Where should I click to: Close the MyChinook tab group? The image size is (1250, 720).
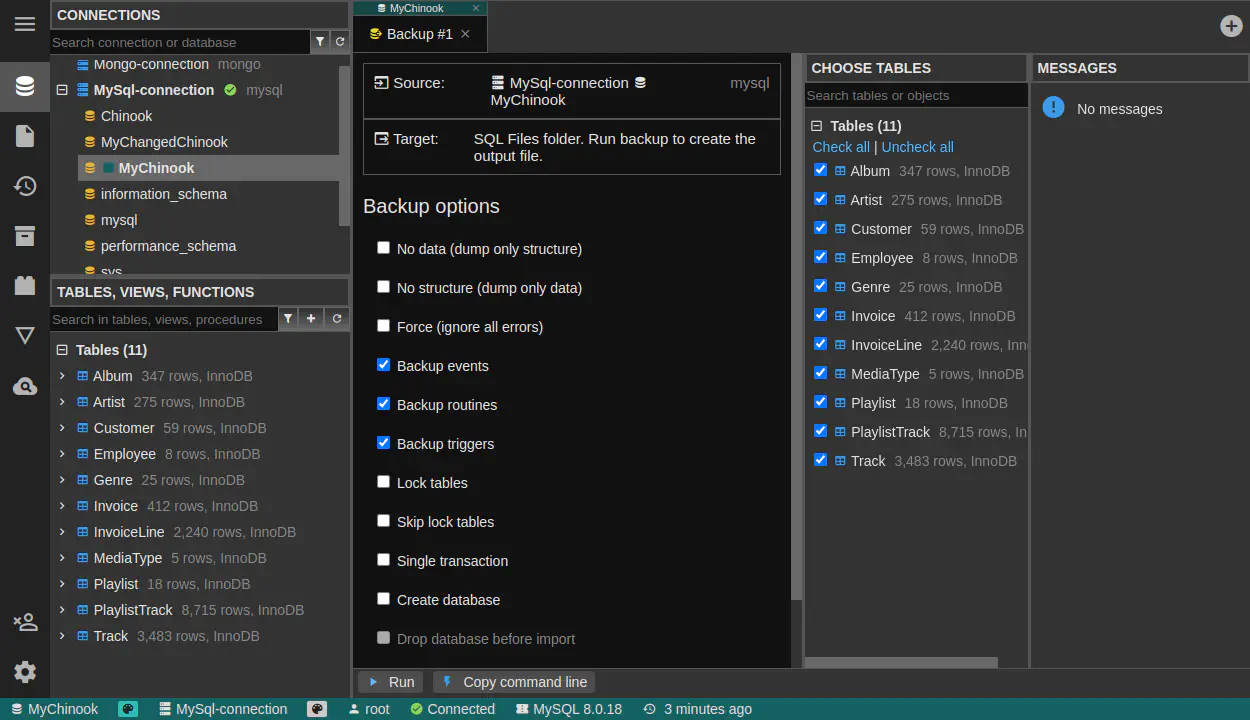(x=476, y=8)
